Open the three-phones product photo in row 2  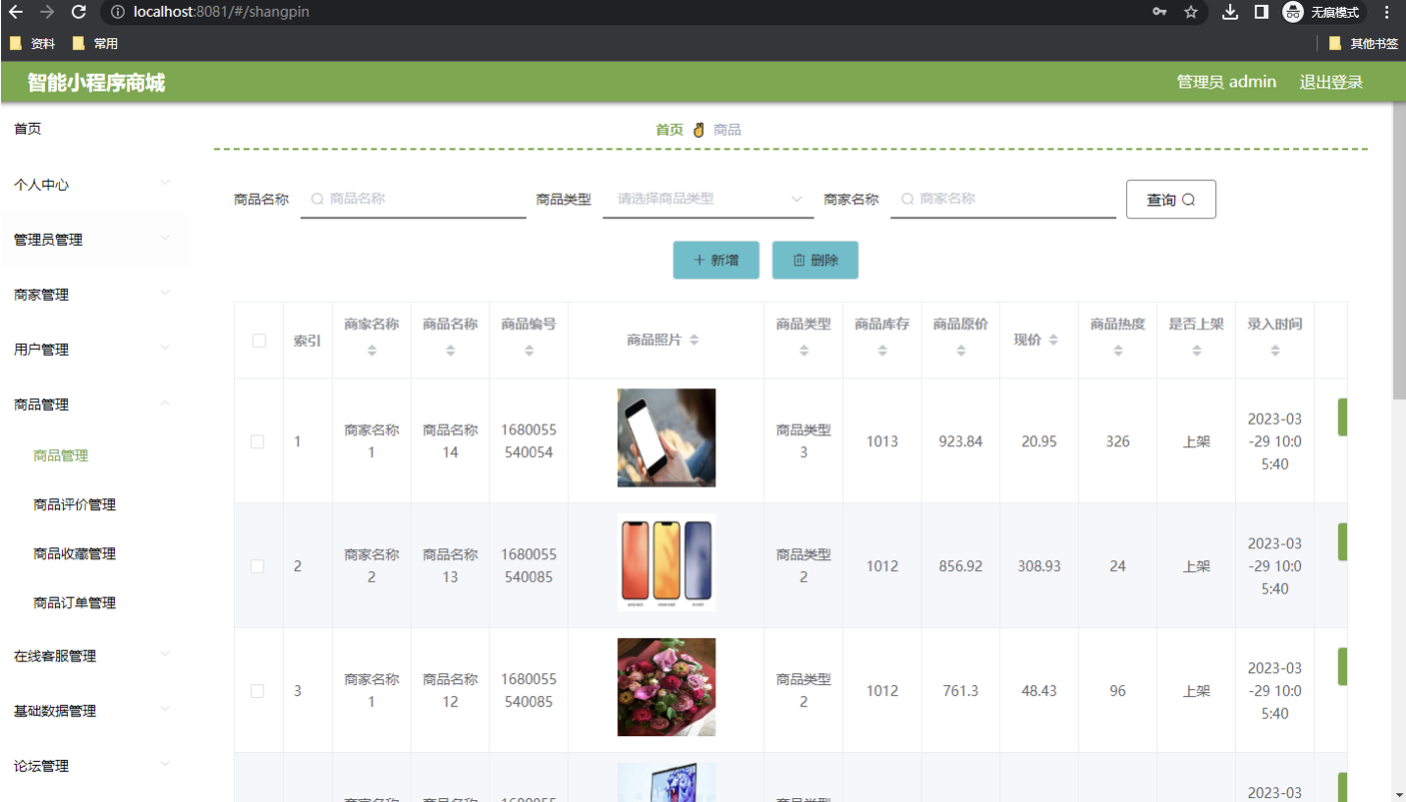click(x=666, y=562)
